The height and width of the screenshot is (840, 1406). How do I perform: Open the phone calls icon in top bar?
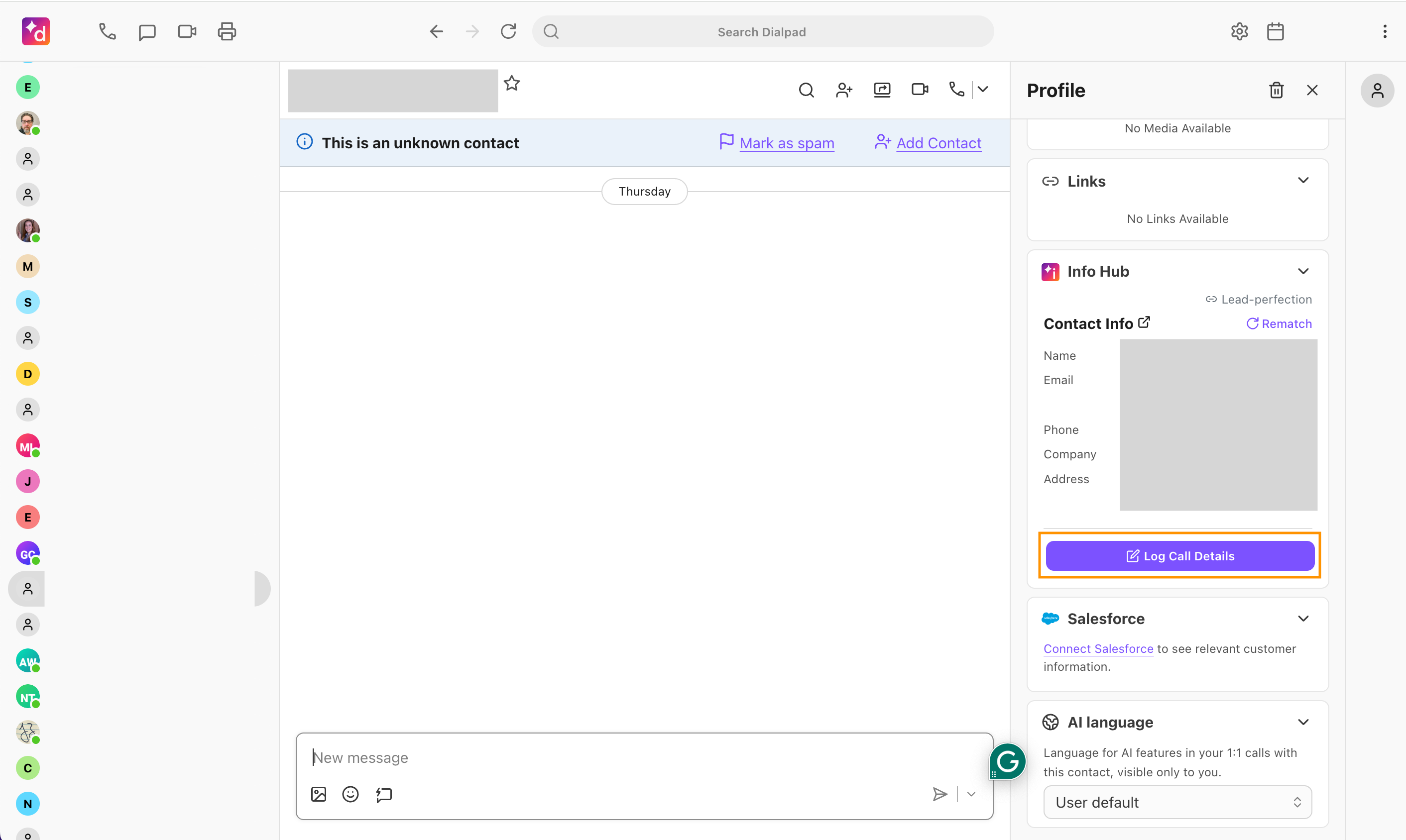pos(107,31)
